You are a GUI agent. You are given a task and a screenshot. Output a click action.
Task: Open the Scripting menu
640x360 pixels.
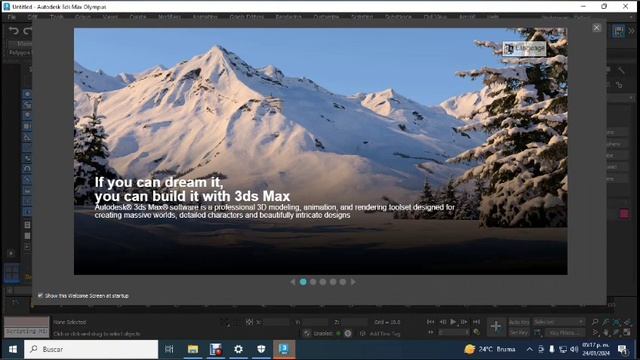[x=362, y=17]
